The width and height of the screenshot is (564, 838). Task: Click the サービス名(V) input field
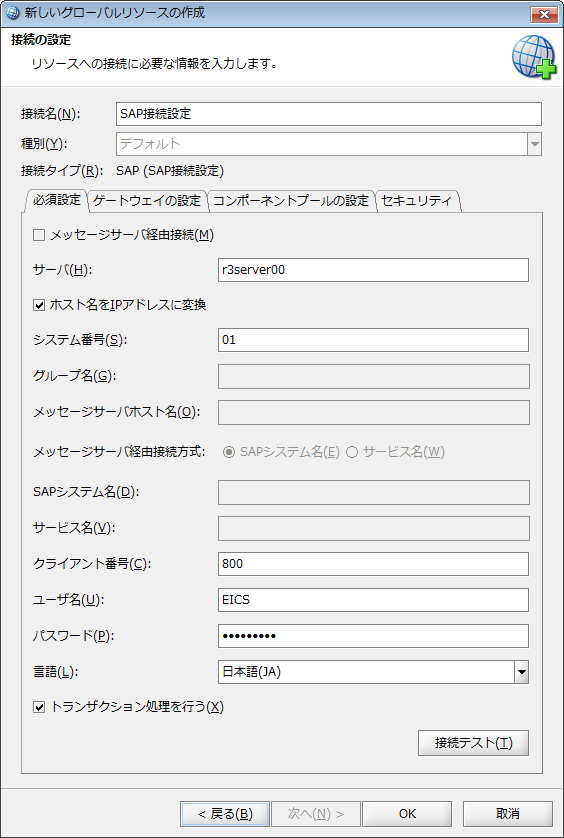point(374,528)
